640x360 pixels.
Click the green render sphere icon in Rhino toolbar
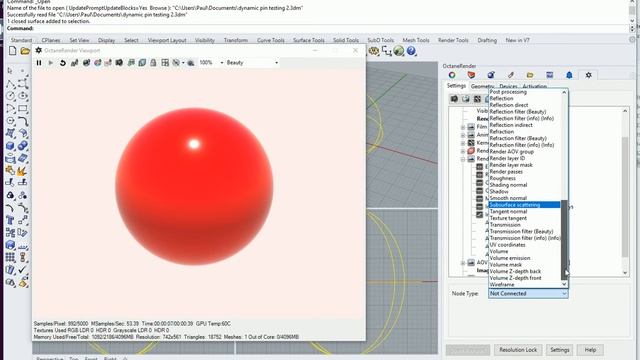click(399, 51)
